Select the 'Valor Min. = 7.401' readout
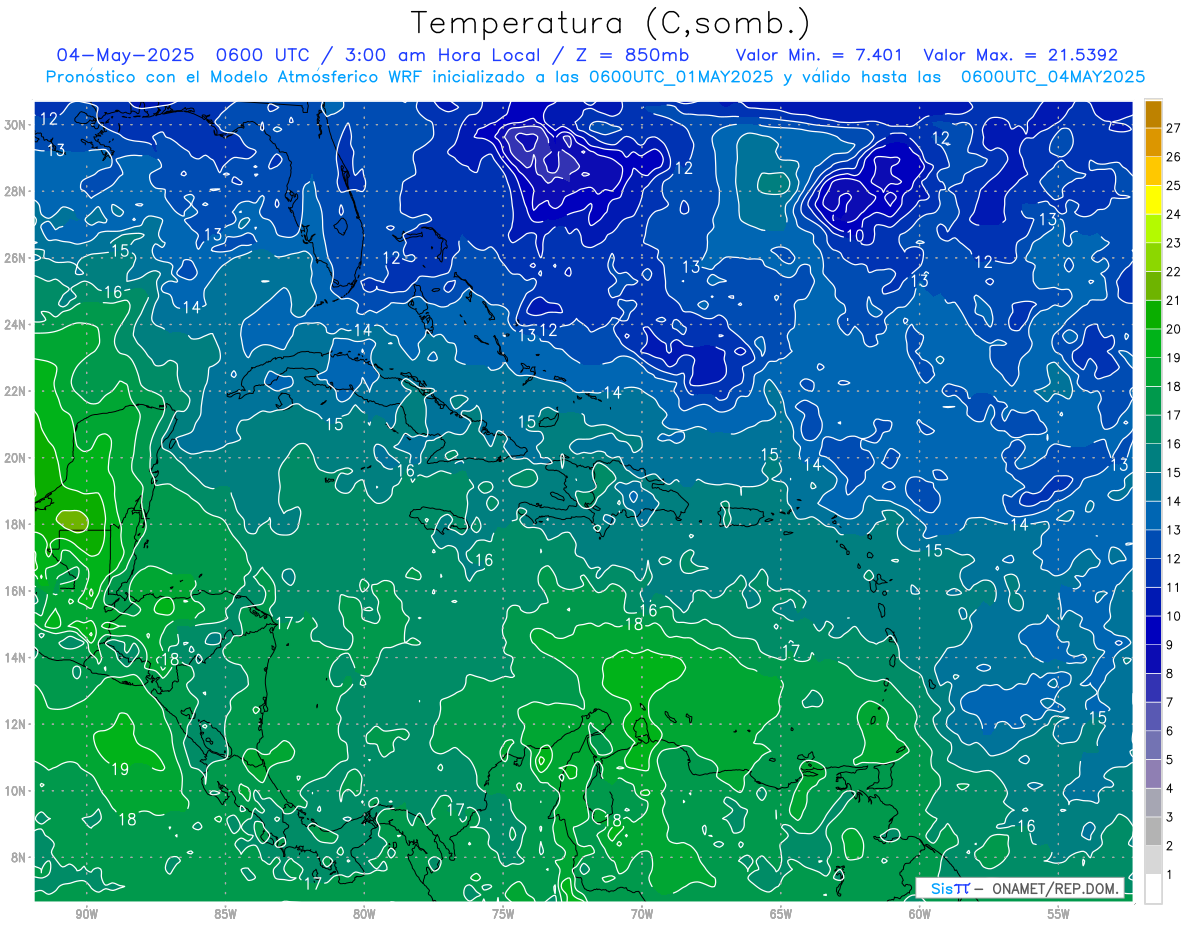Viewport: 1200px width, 927px height. coord(819,55)
